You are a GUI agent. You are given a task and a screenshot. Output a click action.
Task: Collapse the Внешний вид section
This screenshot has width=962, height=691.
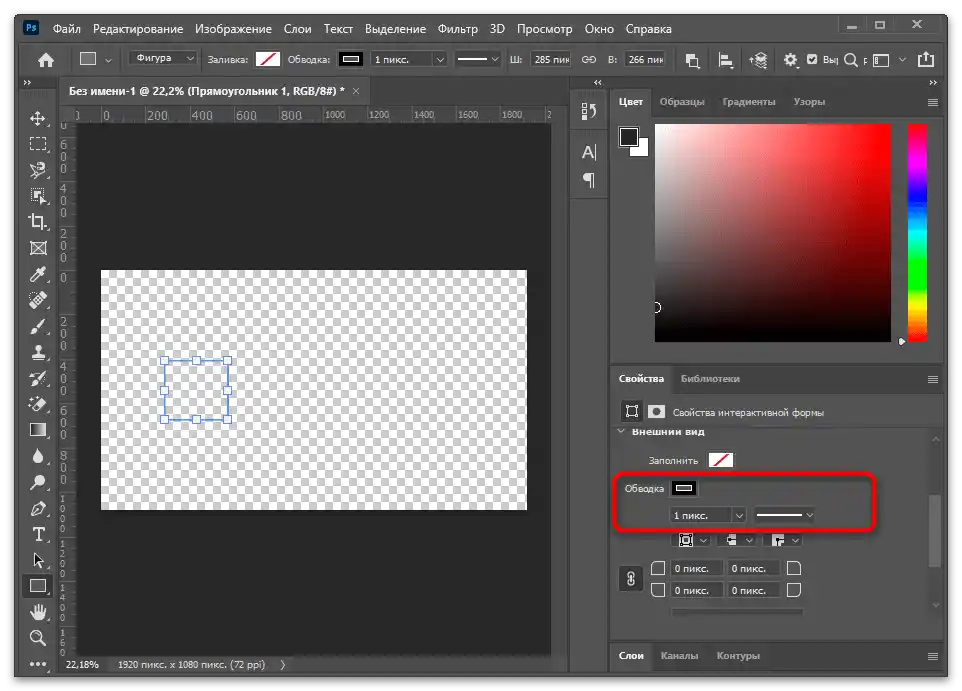point(621,431)
